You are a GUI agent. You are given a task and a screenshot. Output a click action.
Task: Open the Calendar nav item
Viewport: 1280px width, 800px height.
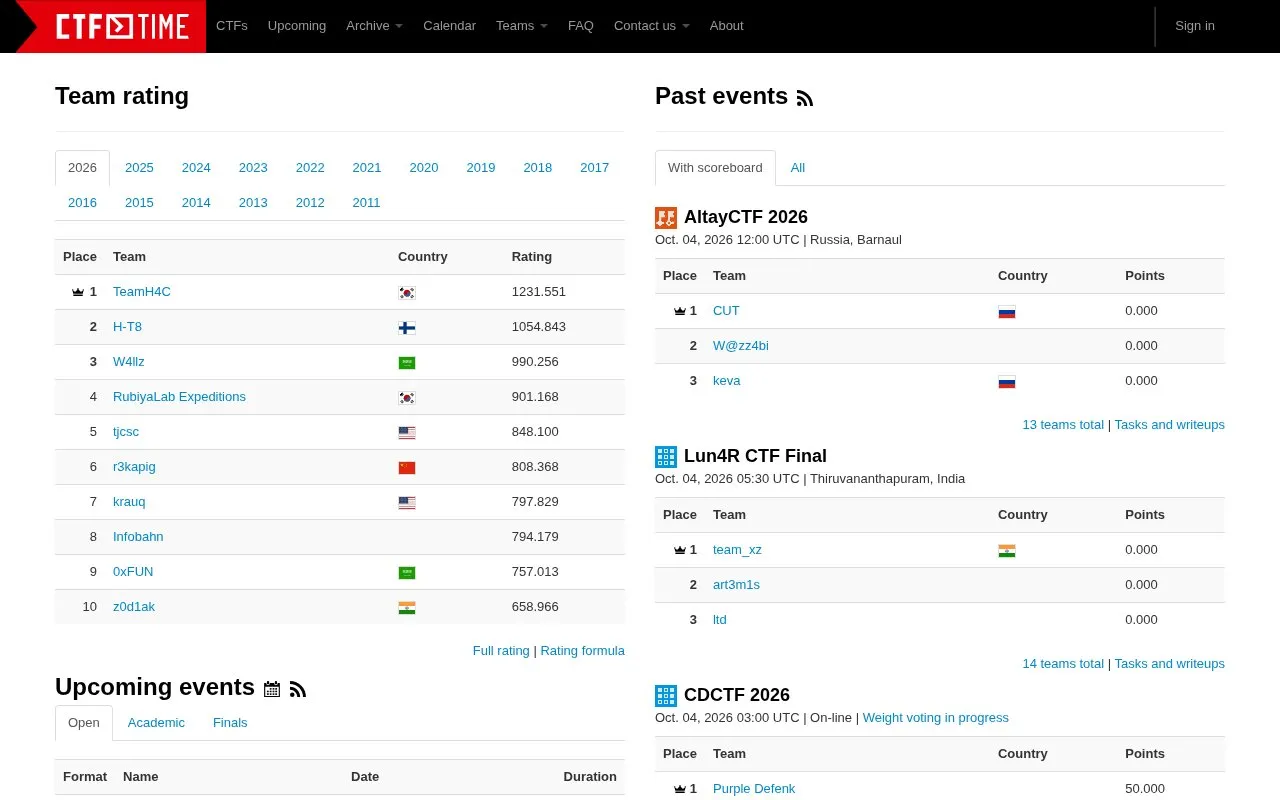449,26
